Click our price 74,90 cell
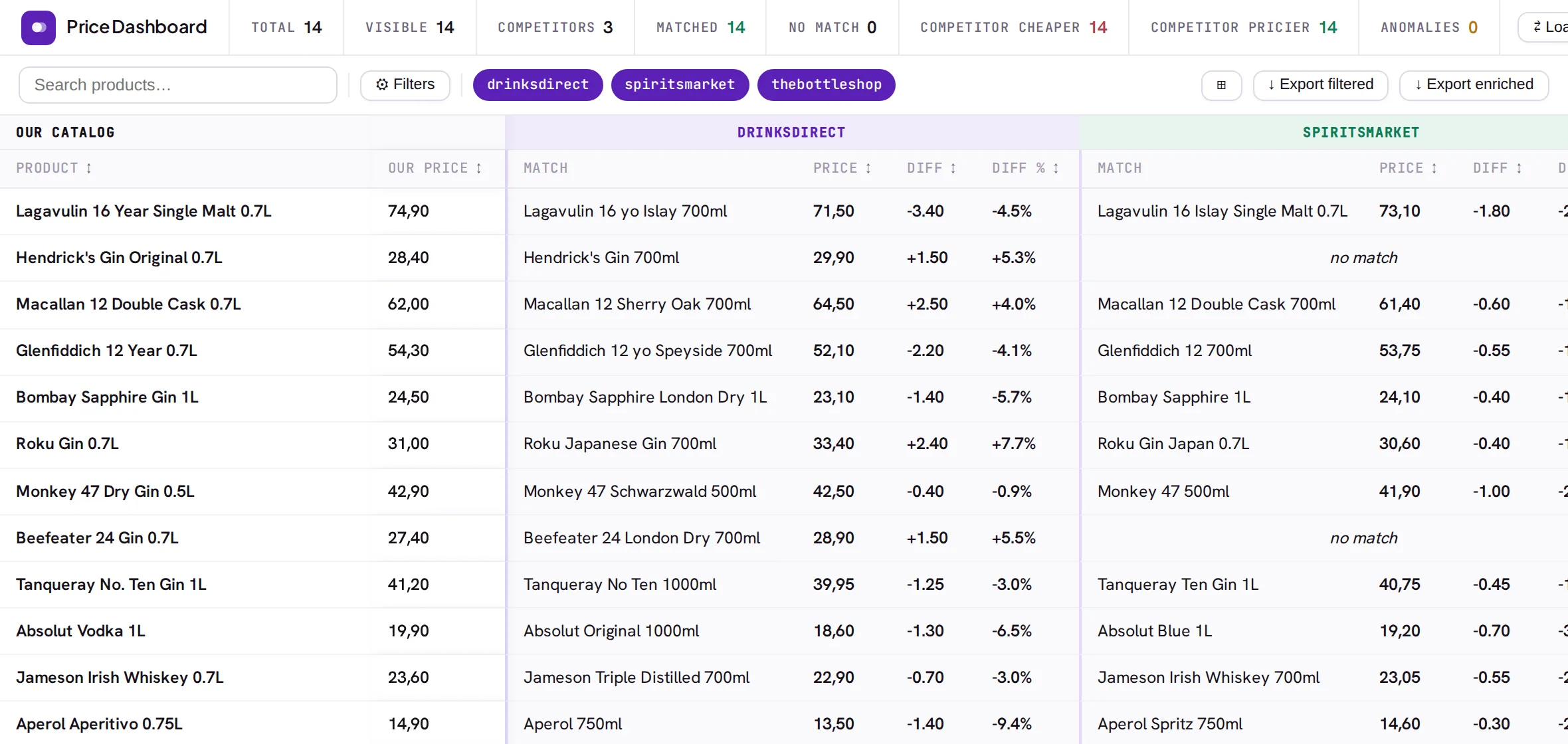 409,211
